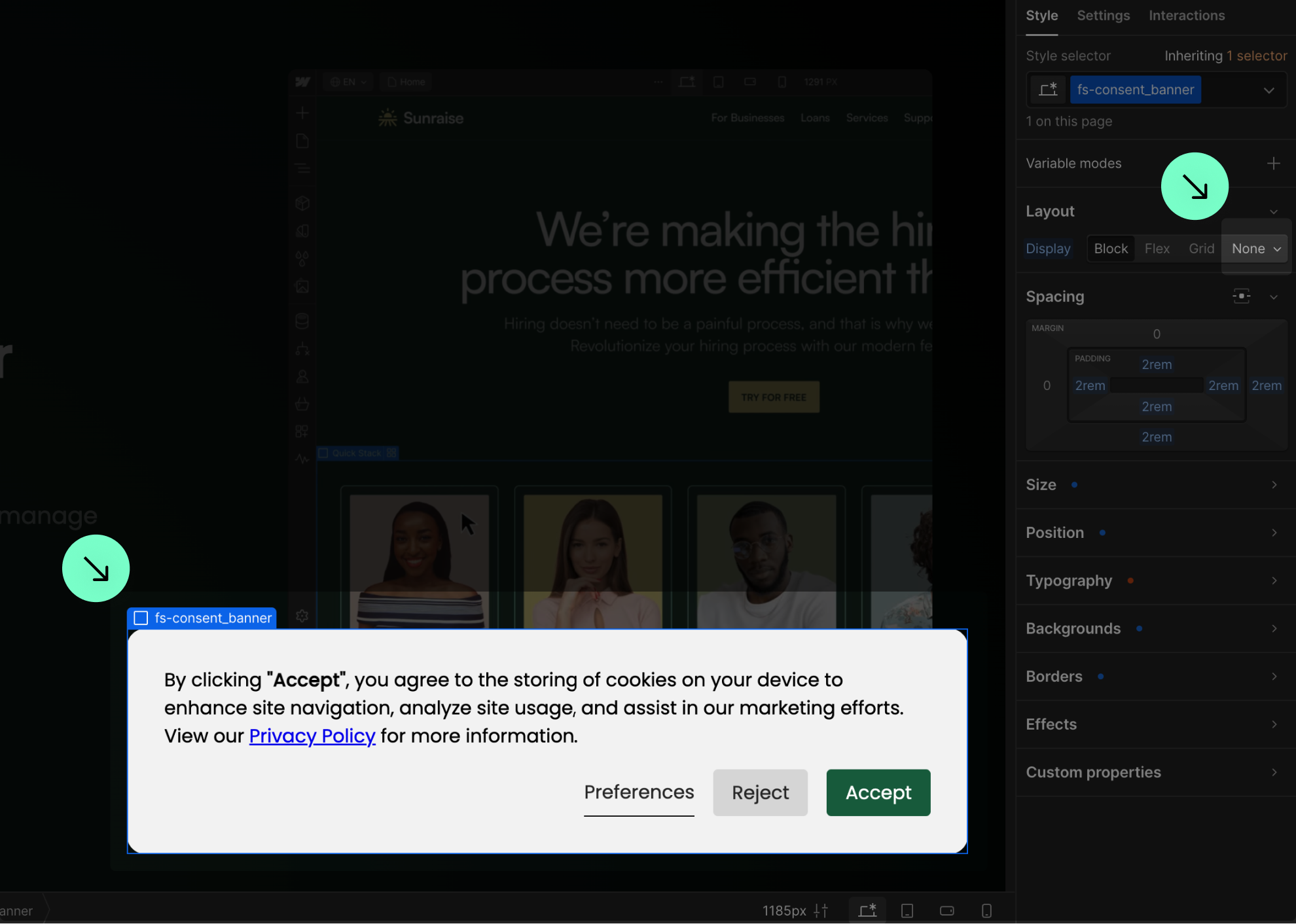Switch to the mobile portrait breakpoint icon

[x=986, y=910]
